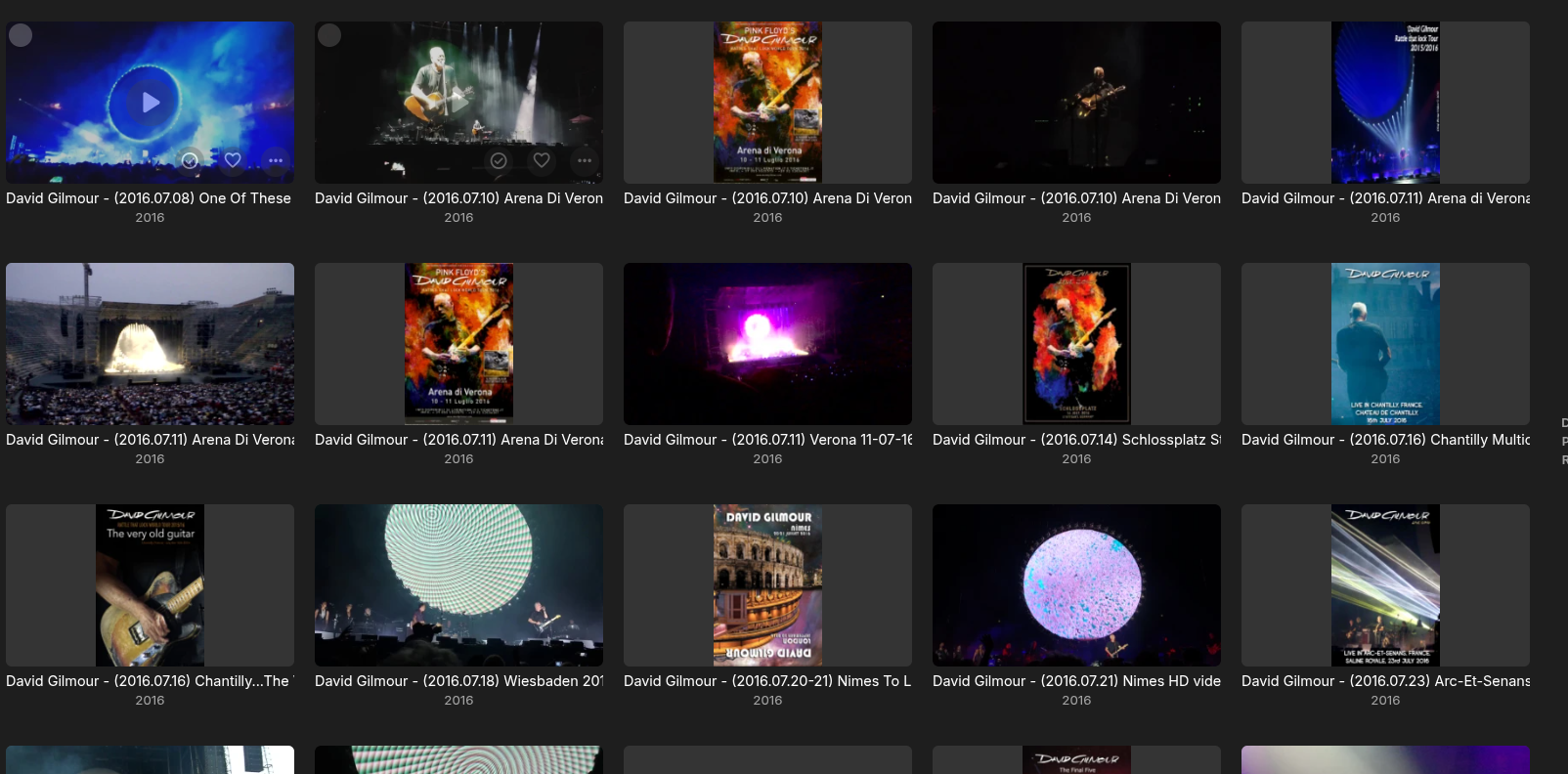Click the "Verona 11-07-16" title link
Viewport: 1568px width, 774px height.
[x=767, y=440]
